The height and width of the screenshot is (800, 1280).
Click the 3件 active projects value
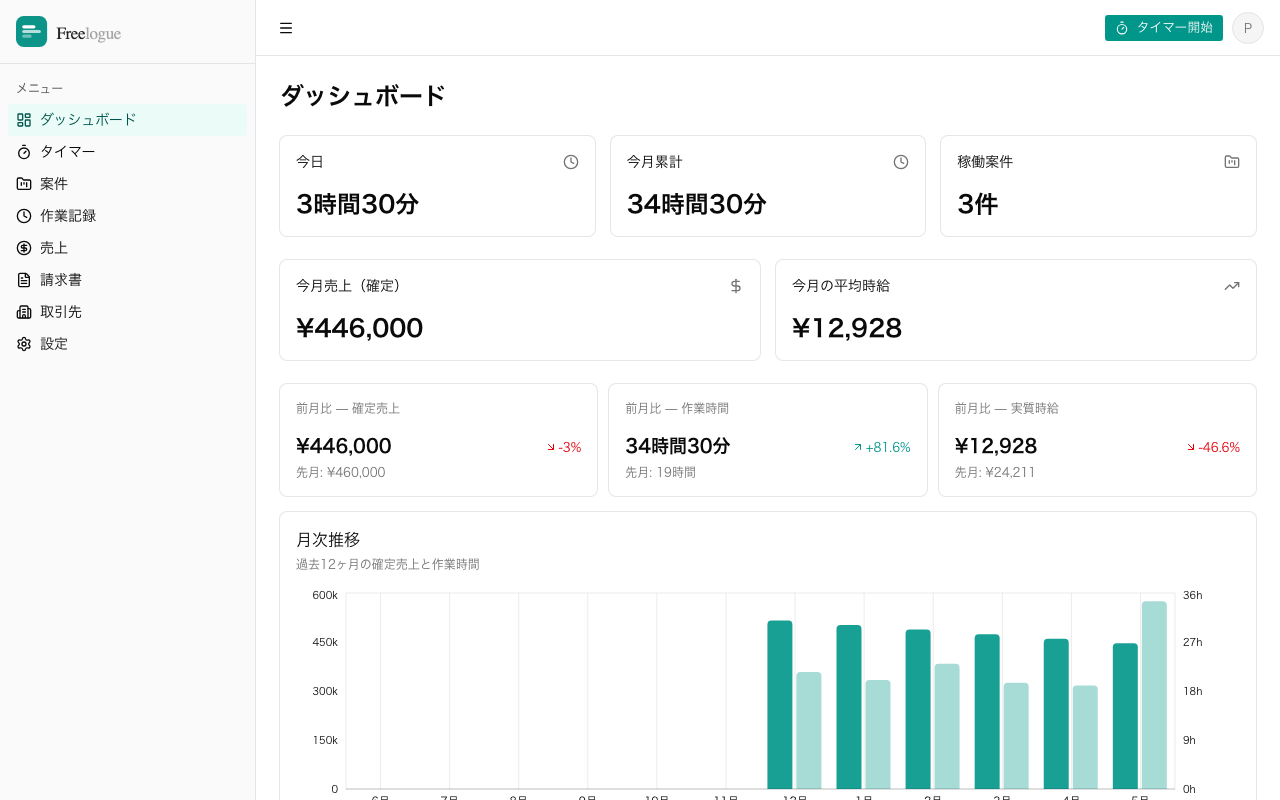click(x=977, y=204)
